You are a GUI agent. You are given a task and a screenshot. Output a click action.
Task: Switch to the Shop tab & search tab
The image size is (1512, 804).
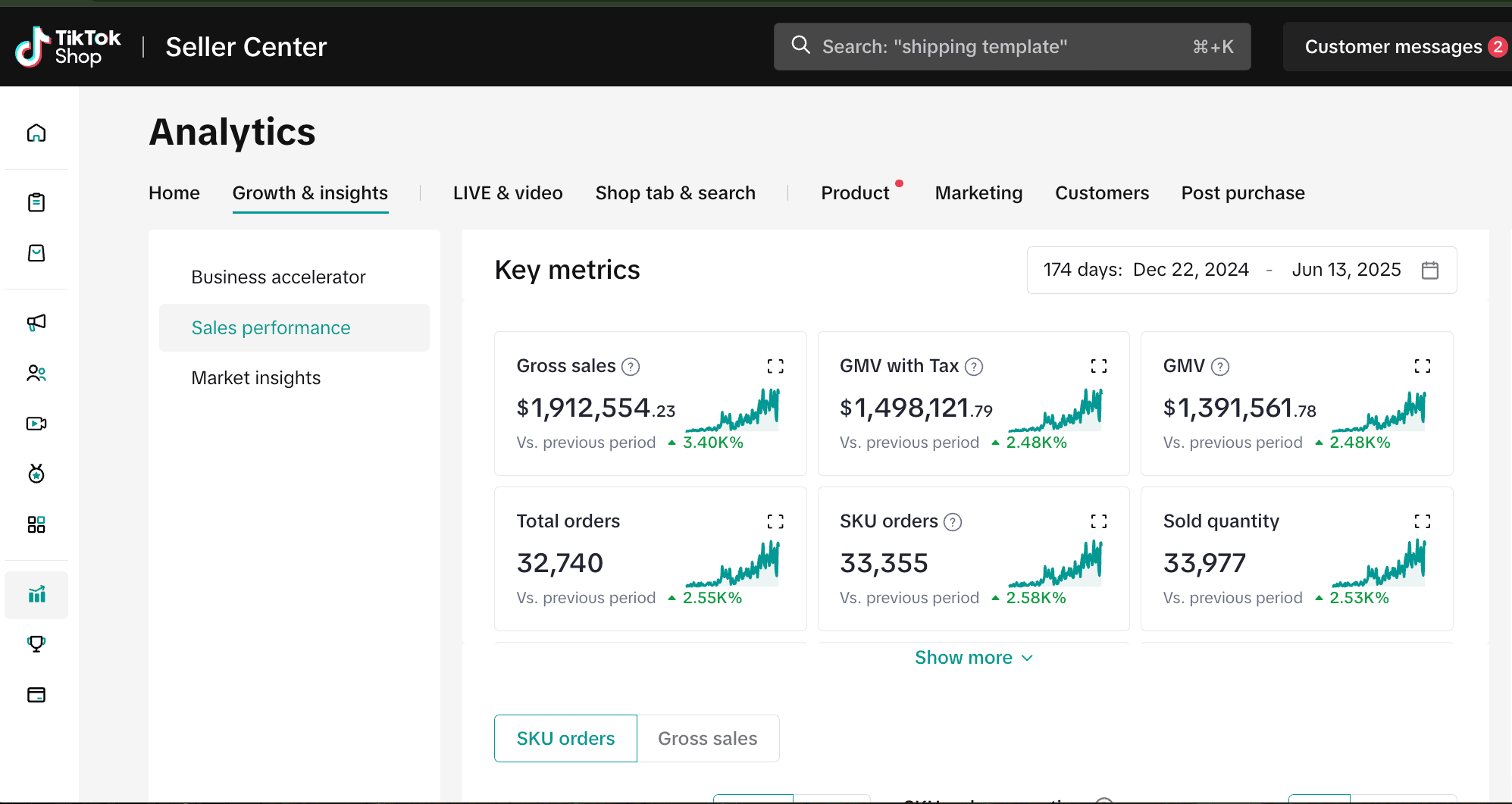(675, 193)
